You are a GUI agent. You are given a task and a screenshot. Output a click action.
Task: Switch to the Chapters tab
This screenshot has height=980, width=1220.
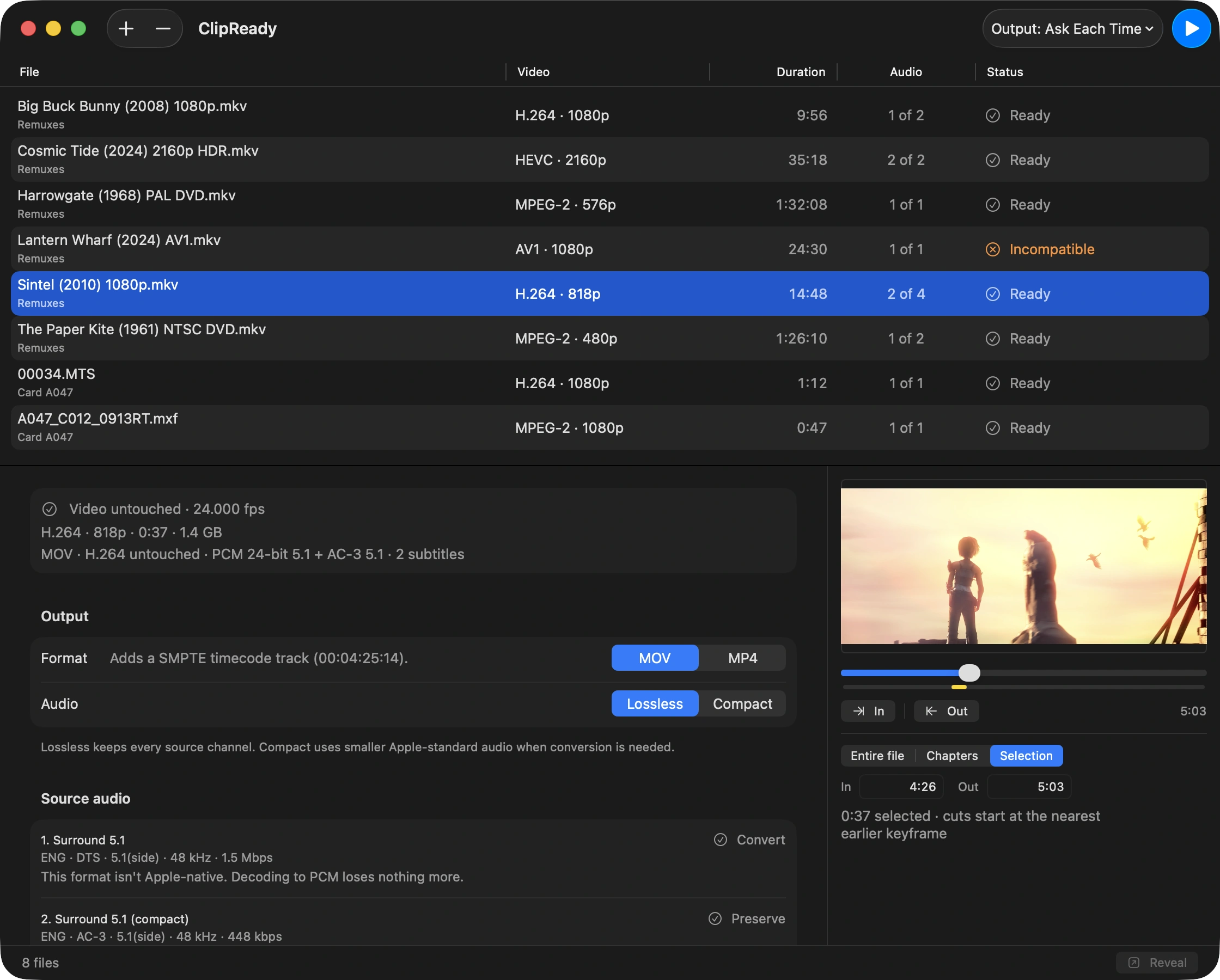tap(952, 756)
